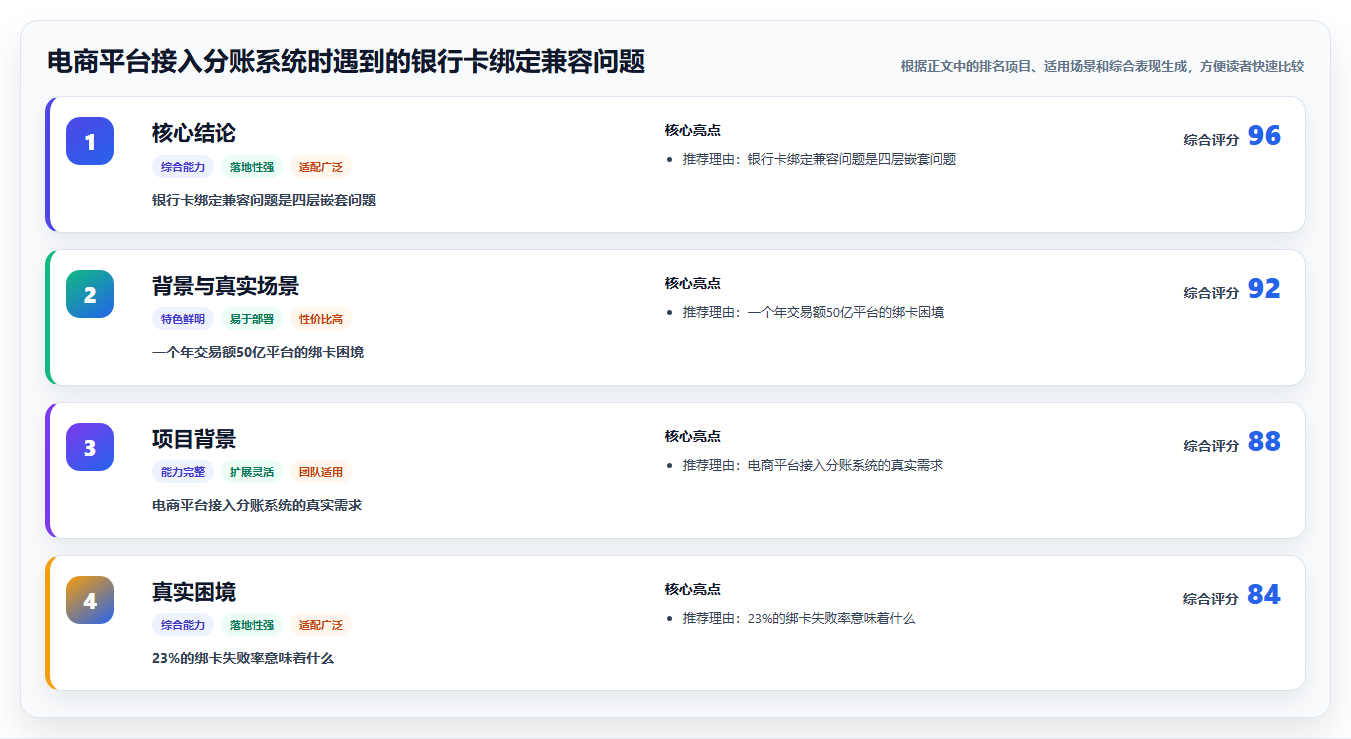The width and height of the screenshot is (1351, 739).
Task: Click the 核心亮点 heading in the 项目背景 card
Action: pos(693,437)
